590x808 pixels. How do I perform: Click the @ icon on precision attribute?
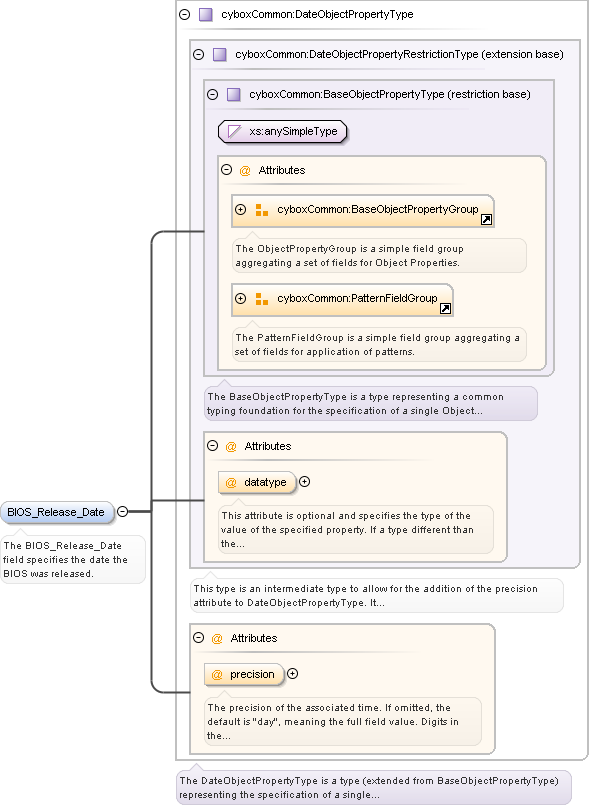(217, 675)
